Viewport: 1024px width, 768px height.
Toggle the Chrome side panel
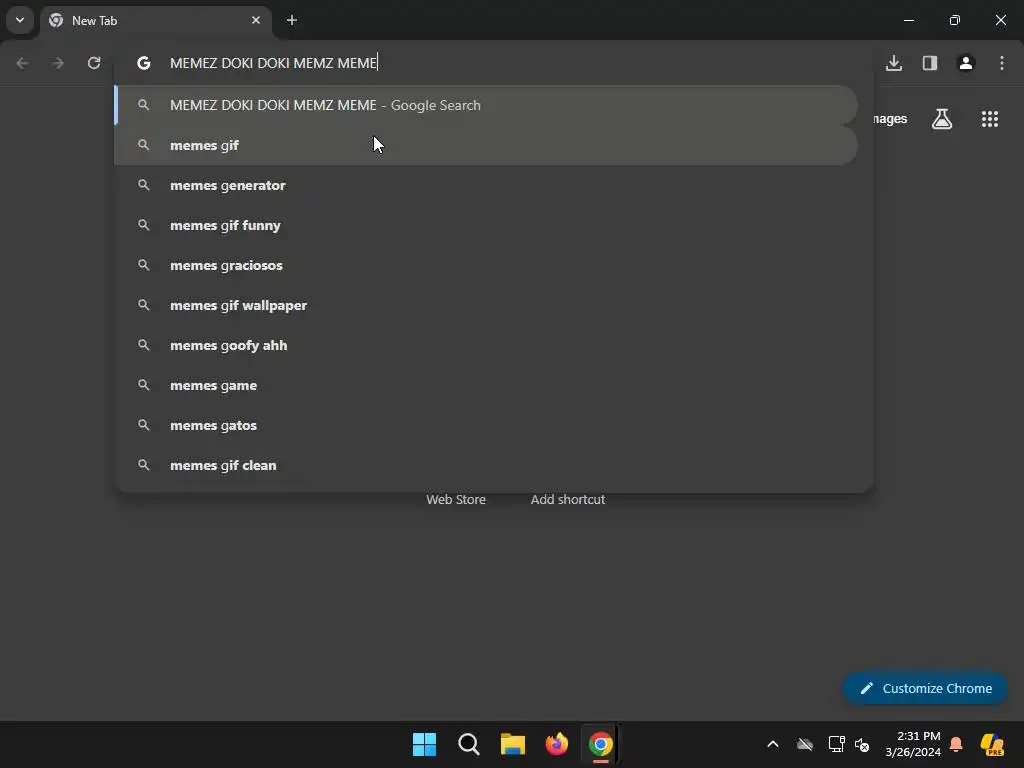[930, 63]
